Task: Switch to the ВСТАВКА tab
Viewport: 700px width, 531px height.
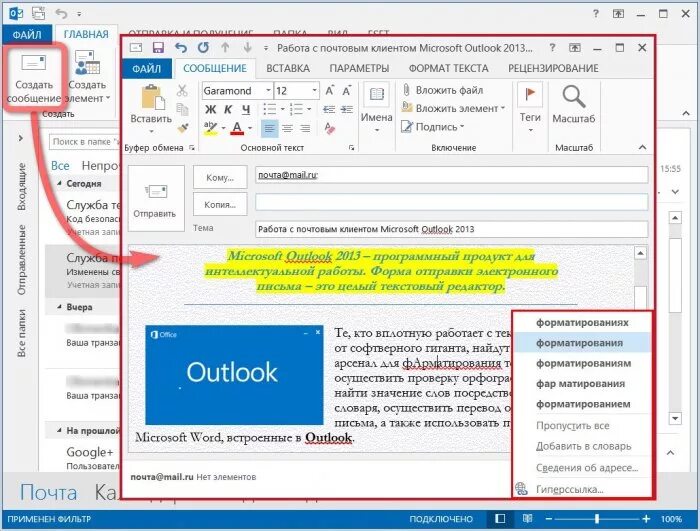Action: (x=288, y=68)
